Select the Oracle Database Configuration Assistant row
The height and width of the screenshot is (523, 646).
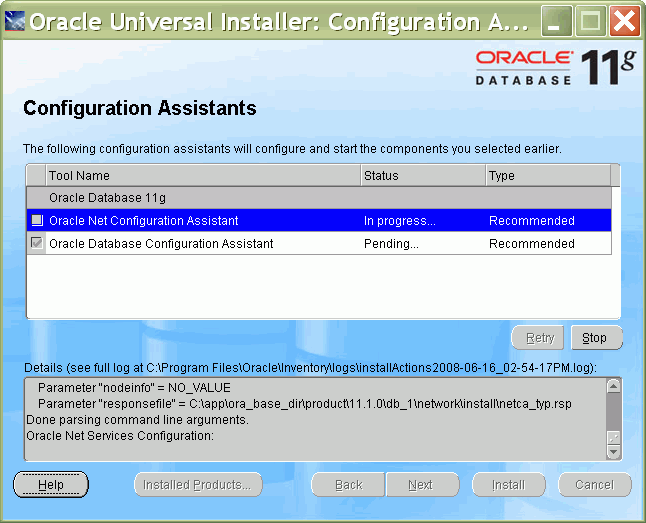[x=319, y=244]
